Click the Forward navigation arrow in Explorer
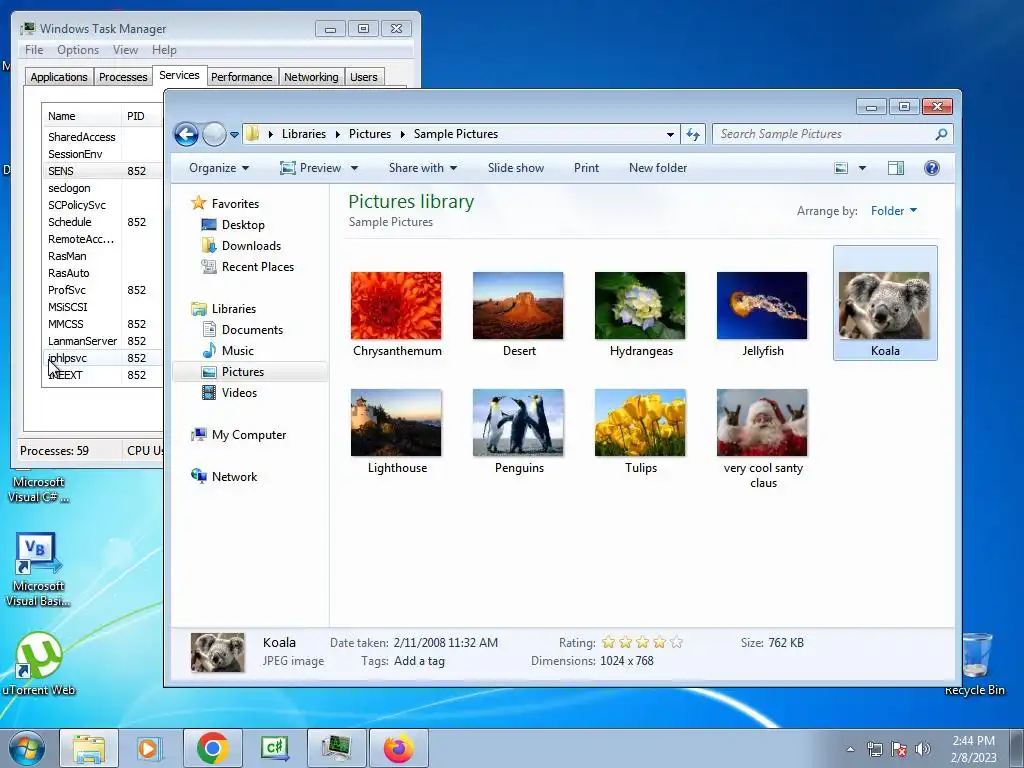Image resolution: width=1024 pixels, height=768 pixels. (214, 135)
